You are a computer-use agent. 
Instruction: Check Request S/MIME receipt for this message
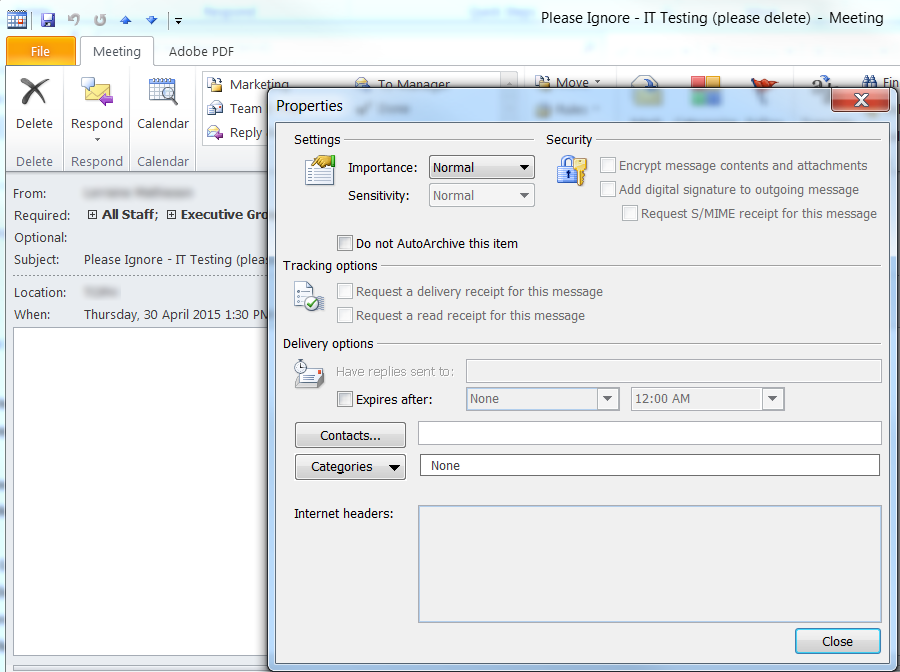tap(630, 213)
